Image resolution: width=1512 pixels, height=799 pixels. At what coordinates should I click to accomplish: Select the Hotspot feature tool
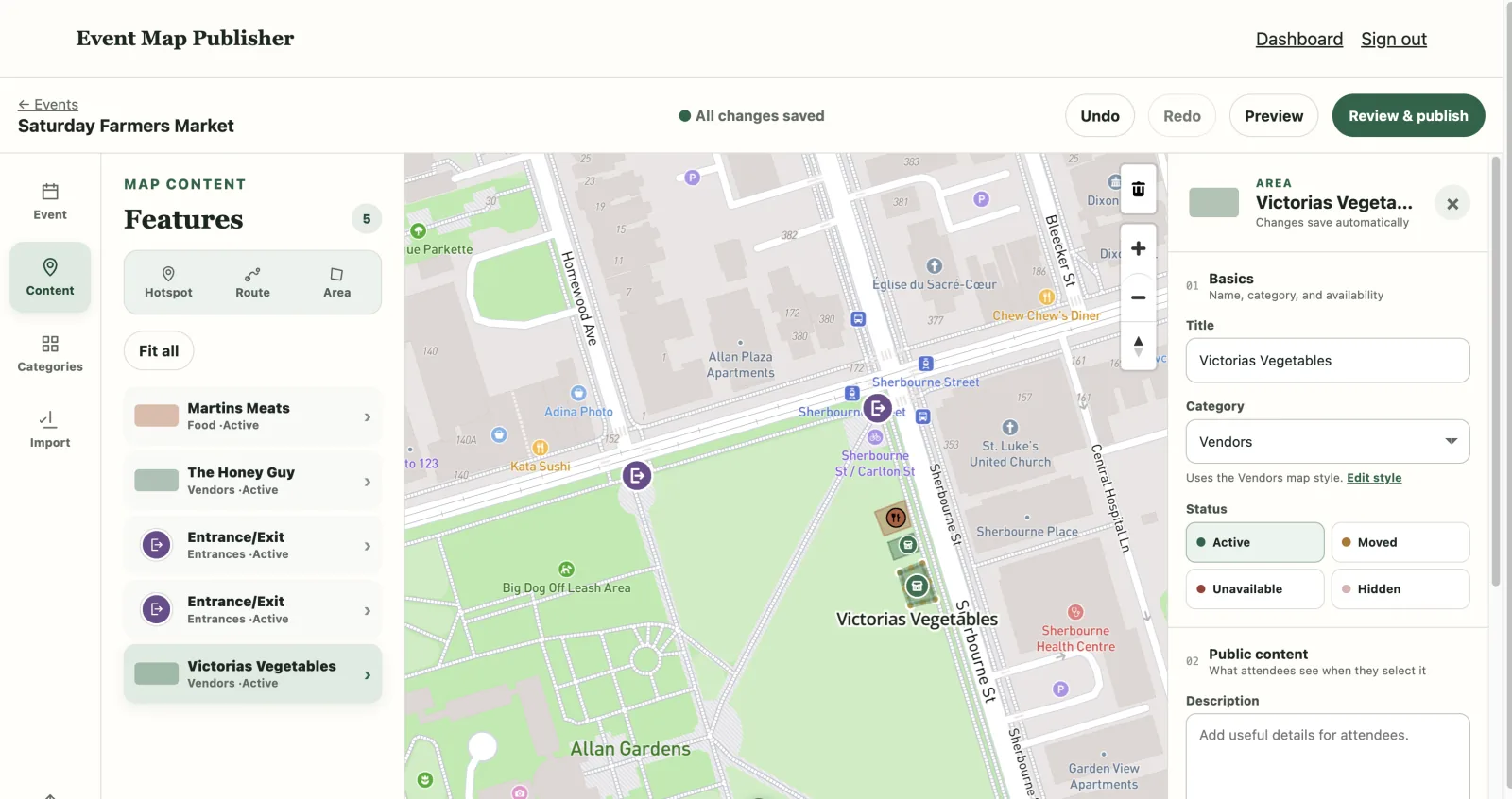pyautogui.click(x=168, y=282)
